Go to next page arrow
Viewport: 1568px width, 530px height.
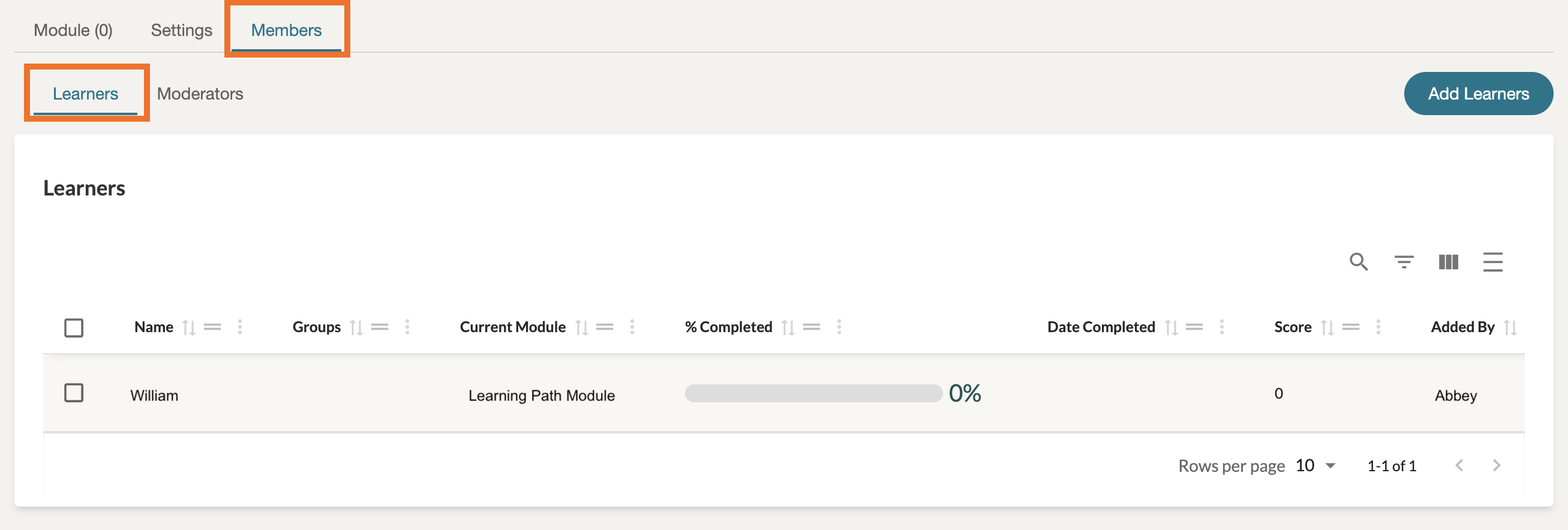coord(1496,465)
